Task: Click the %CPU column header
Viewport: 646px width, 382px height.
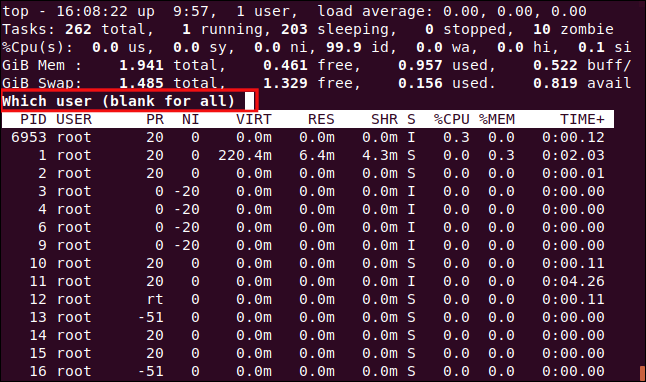Action: tap(452, 119)
